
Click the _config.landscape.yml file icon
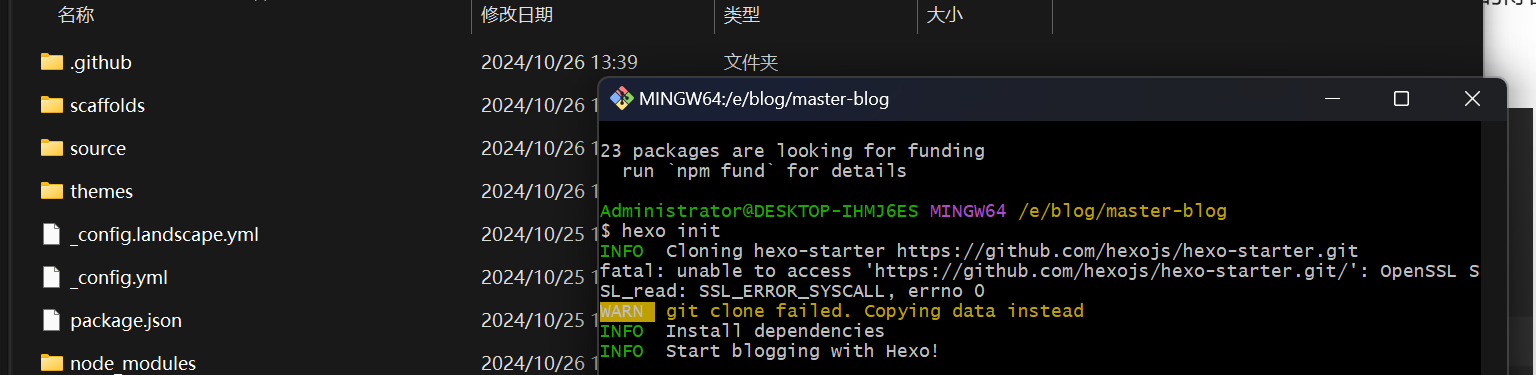pos(52,234)
